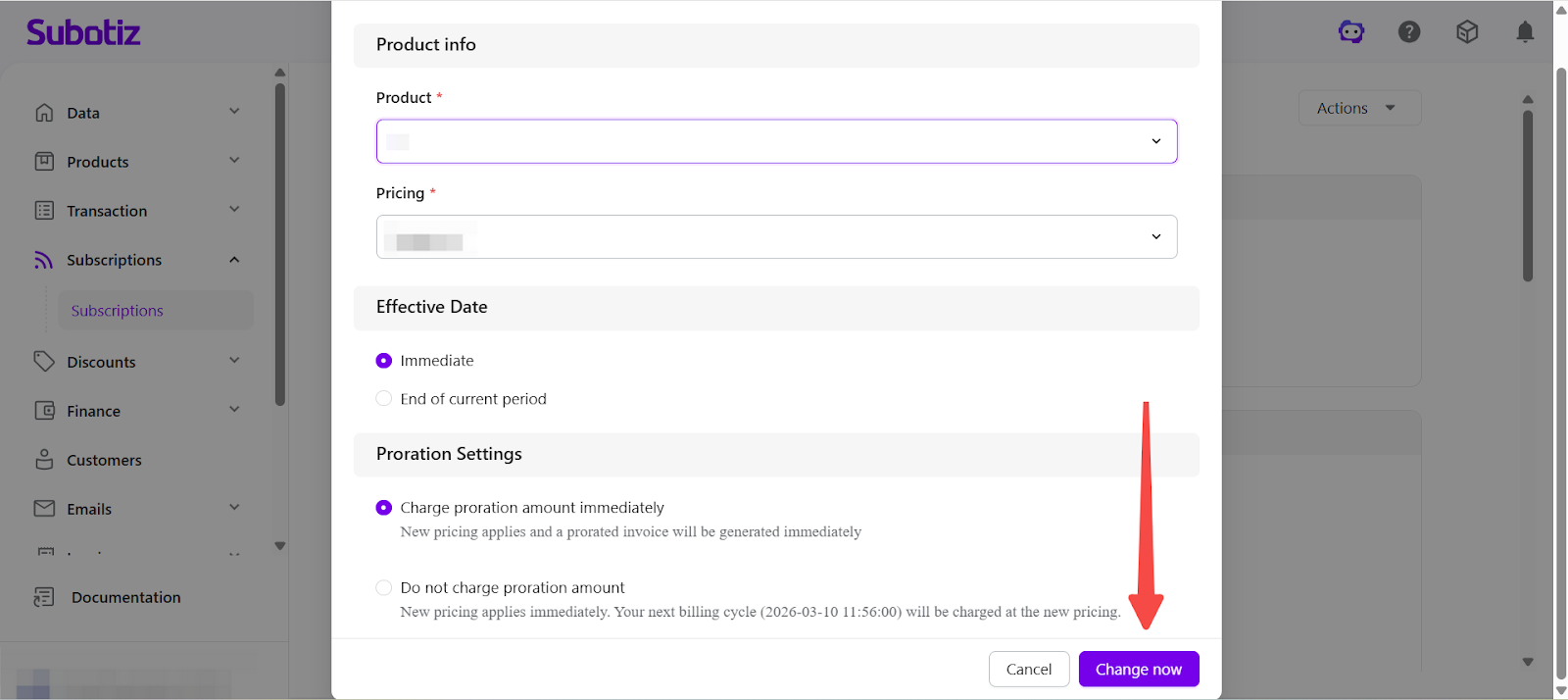This screenshot has width=1568, height=700.
Task: Click the sidebar scrollbar down arrow
Action: [280, 546]
